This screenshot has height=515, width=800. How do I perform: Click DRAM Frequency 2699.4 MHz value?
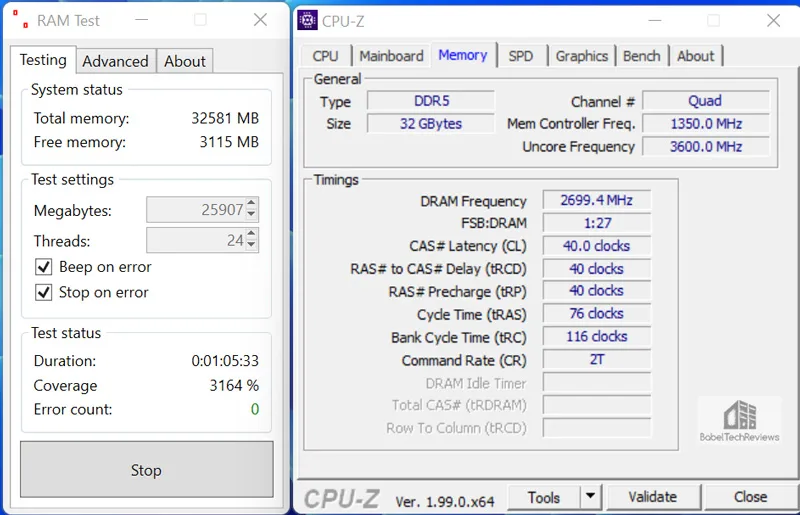[x=596, y=200]
